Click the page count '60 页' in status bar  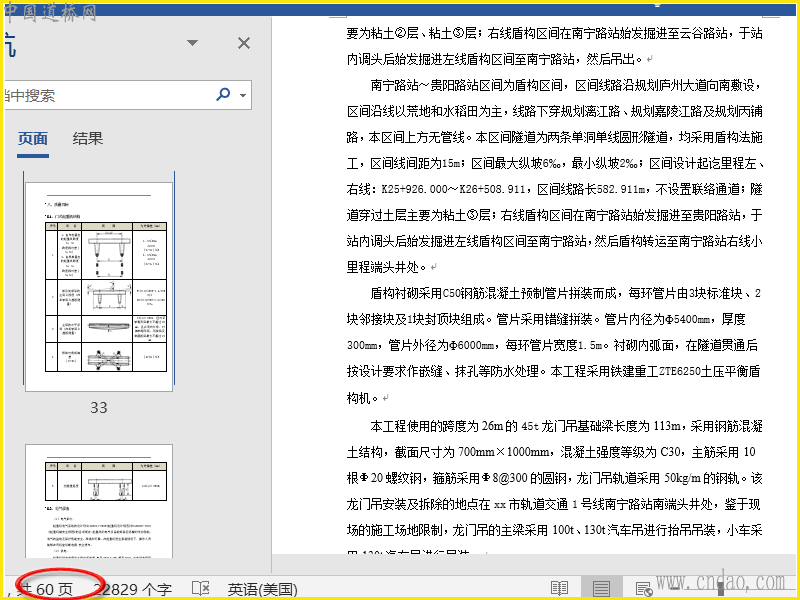(54, 589)
